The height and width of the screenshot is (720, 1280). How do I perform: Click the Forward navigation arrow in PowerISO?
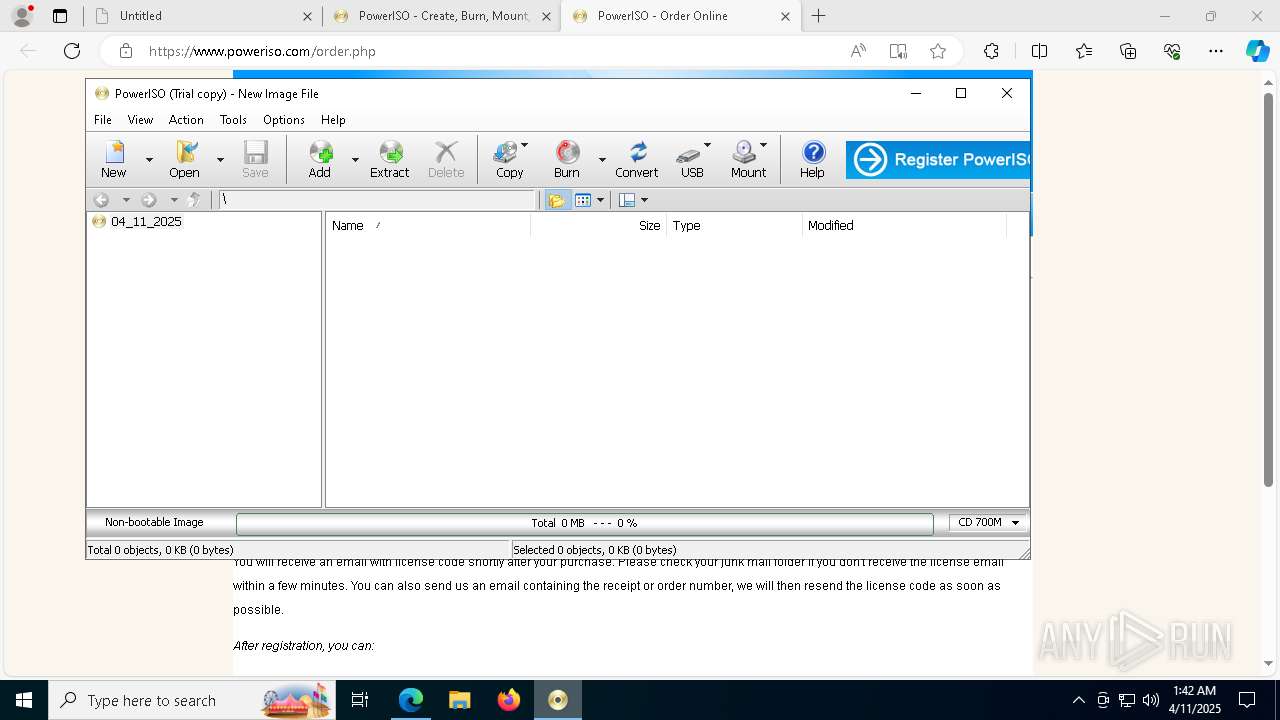click(x=149, y=200)
